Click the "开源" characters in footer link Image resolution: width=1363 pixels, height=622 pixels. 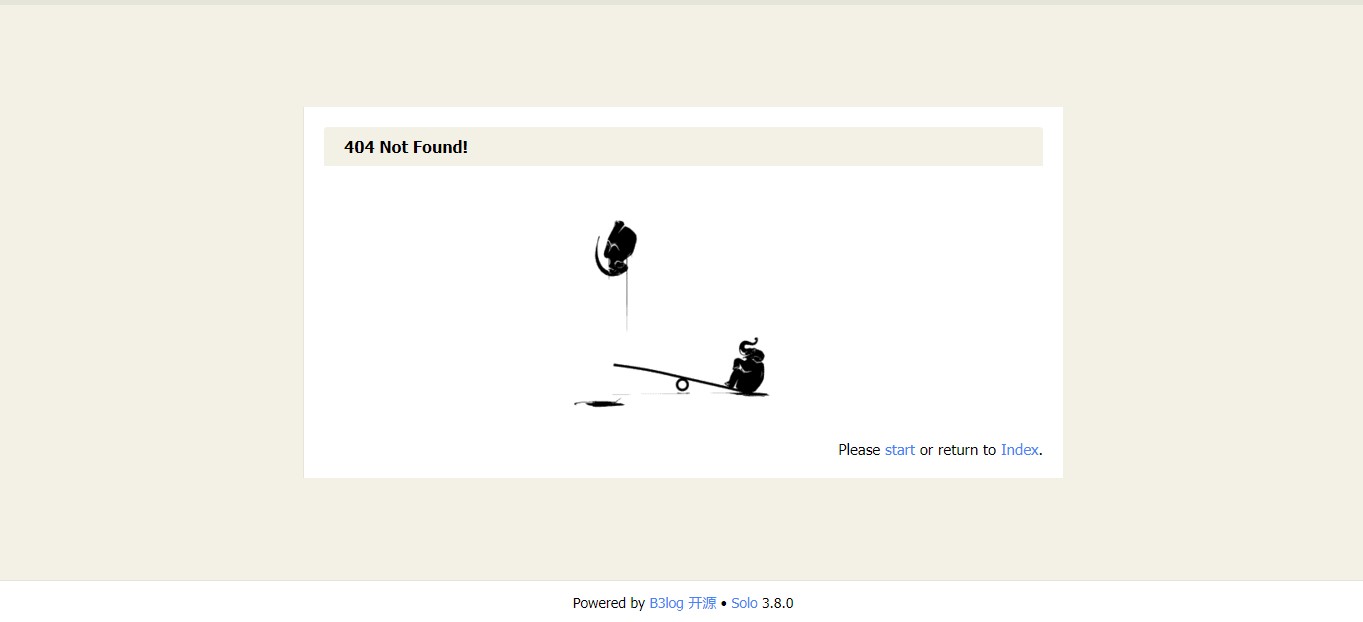[x=702, y=603]
